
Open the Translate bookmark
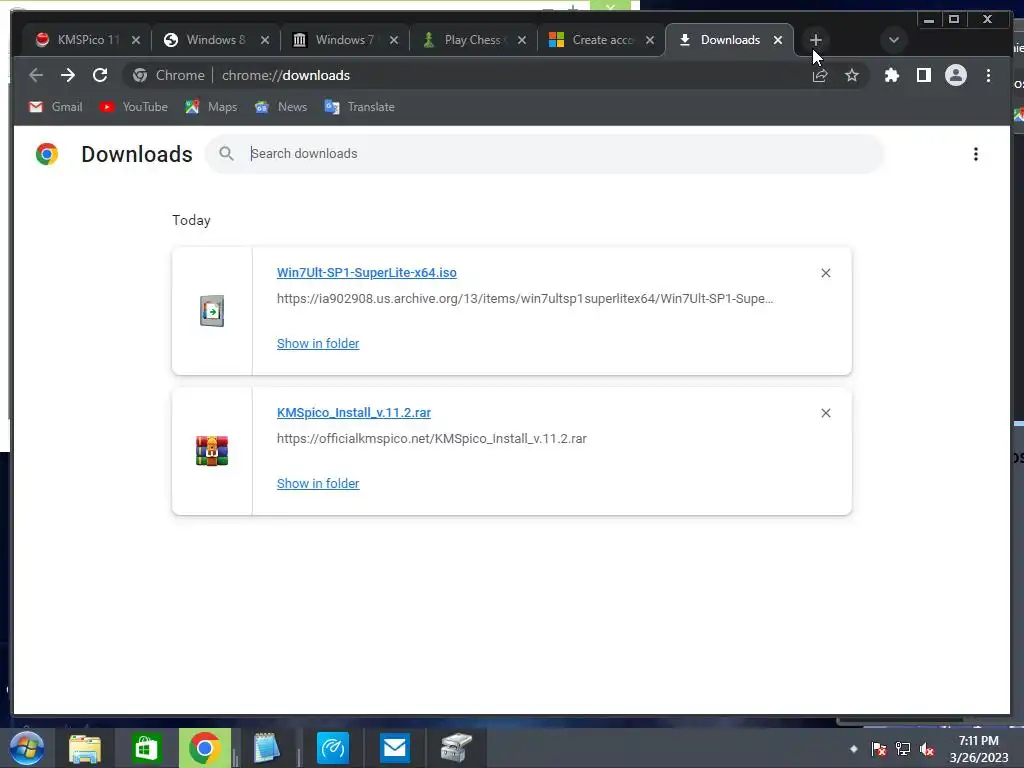[359, 106]
